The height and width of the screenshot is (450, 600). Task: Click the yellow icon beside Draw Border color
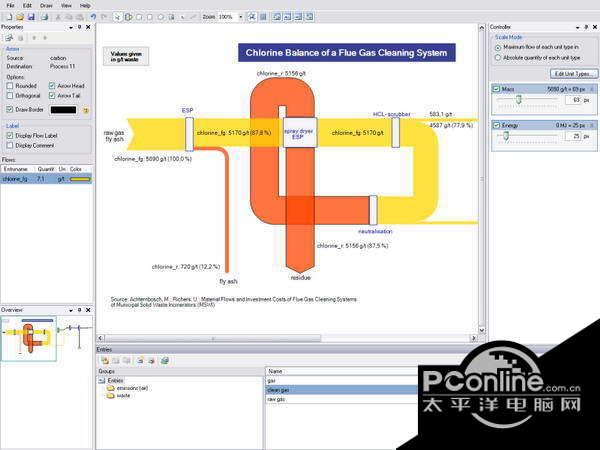(86, 110)
